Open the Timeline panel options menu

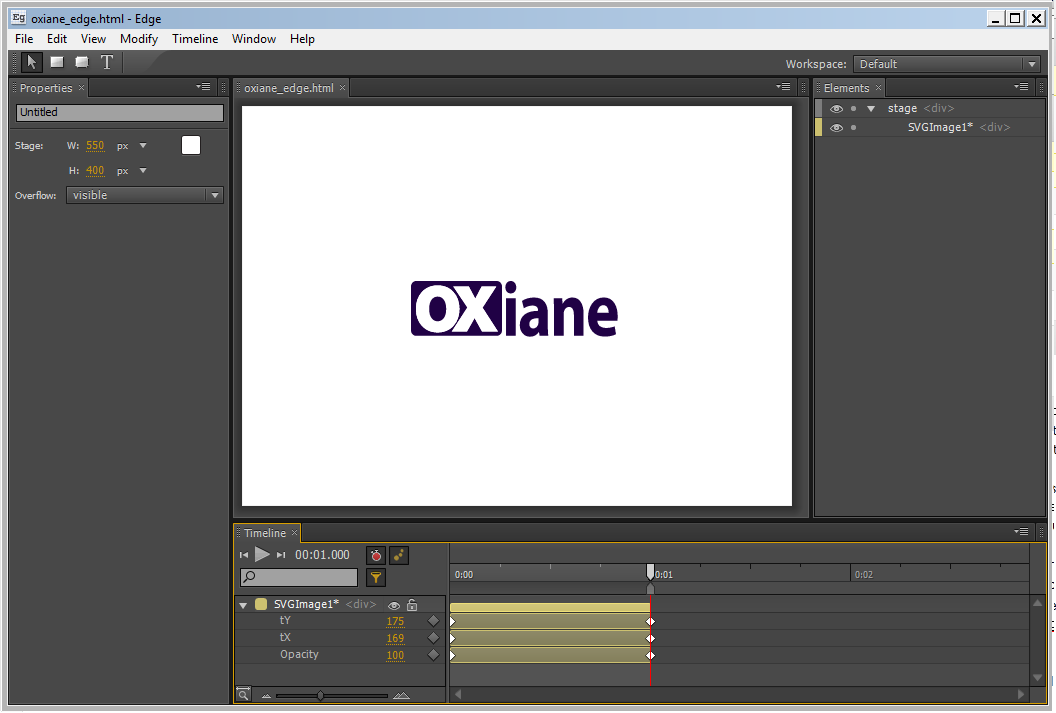point(1021,532)
